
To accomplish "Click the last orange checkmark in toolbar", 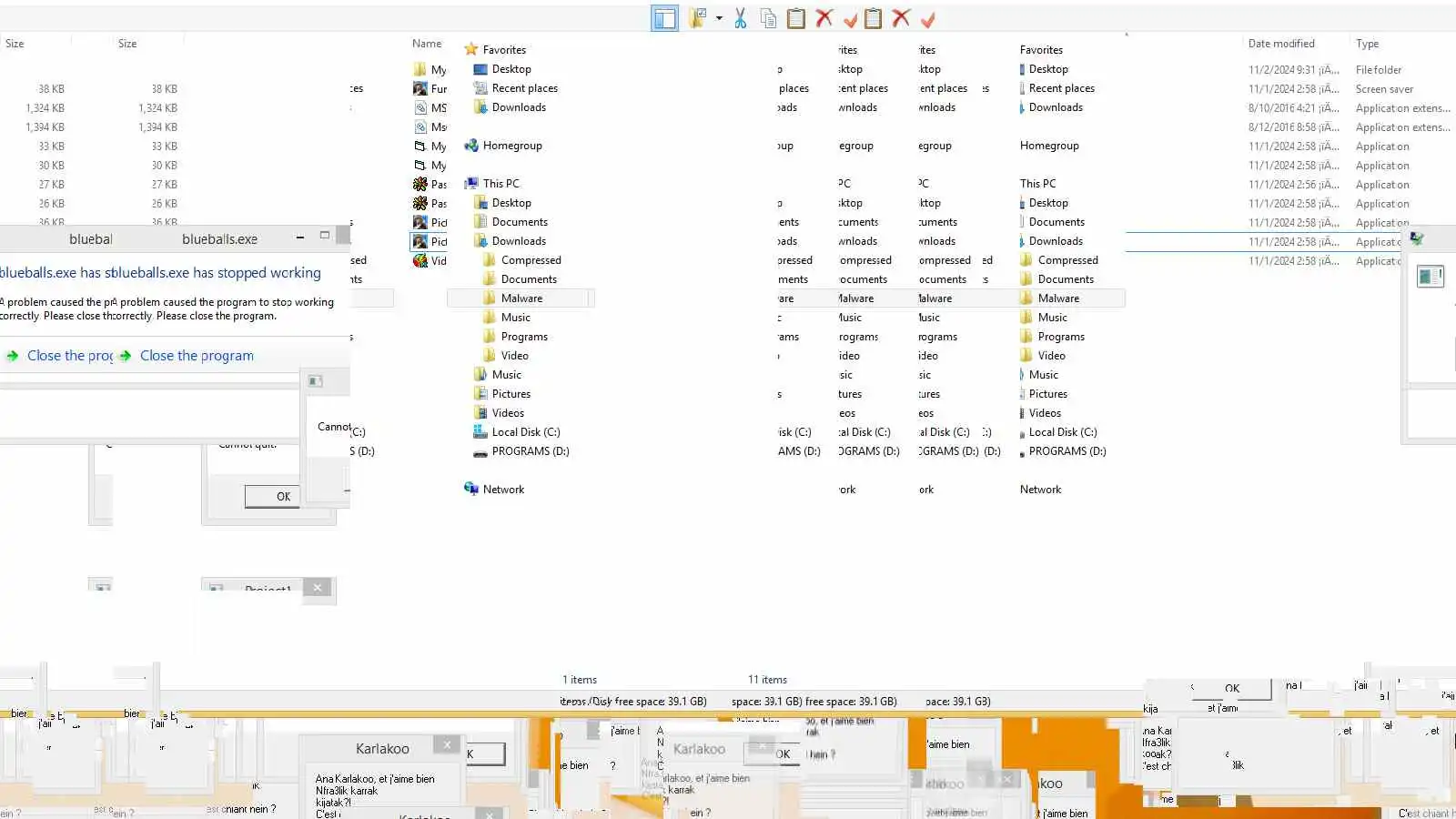I will point(928,19).
